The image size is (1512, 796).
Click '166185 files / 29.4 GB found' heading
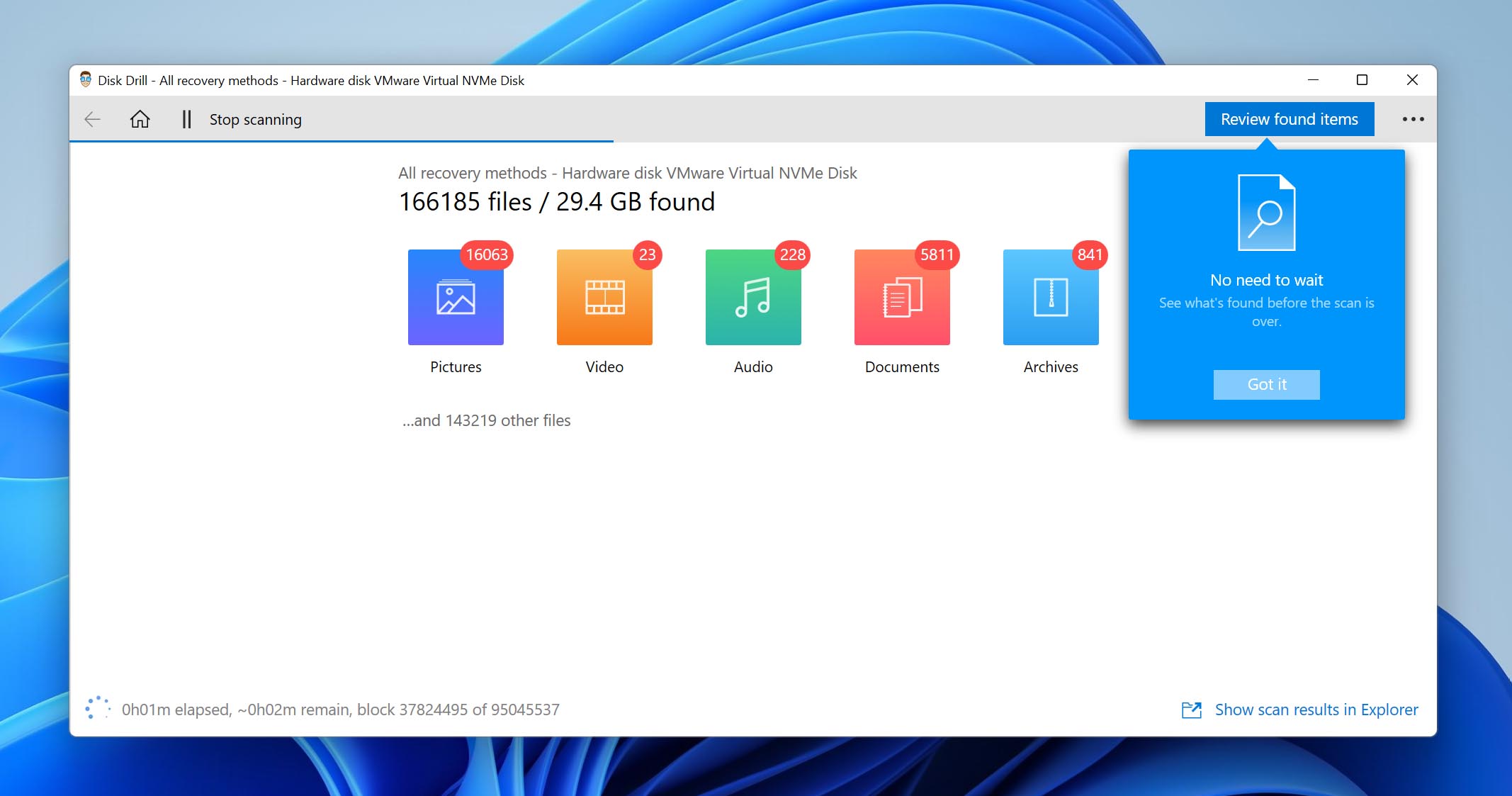click(x=557, y=202)
